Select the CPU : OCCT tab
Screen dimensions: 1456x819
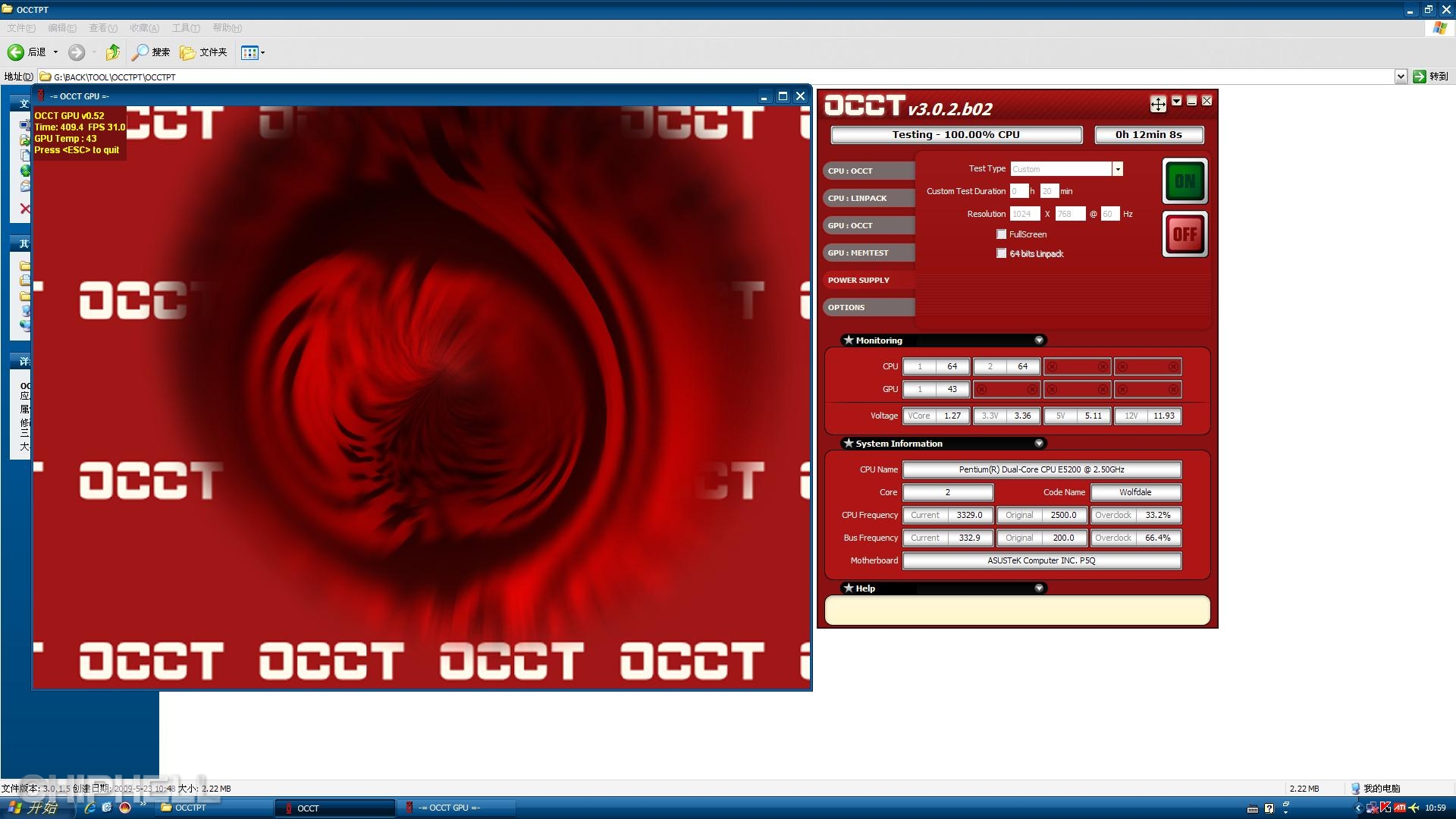coord(869,171)
